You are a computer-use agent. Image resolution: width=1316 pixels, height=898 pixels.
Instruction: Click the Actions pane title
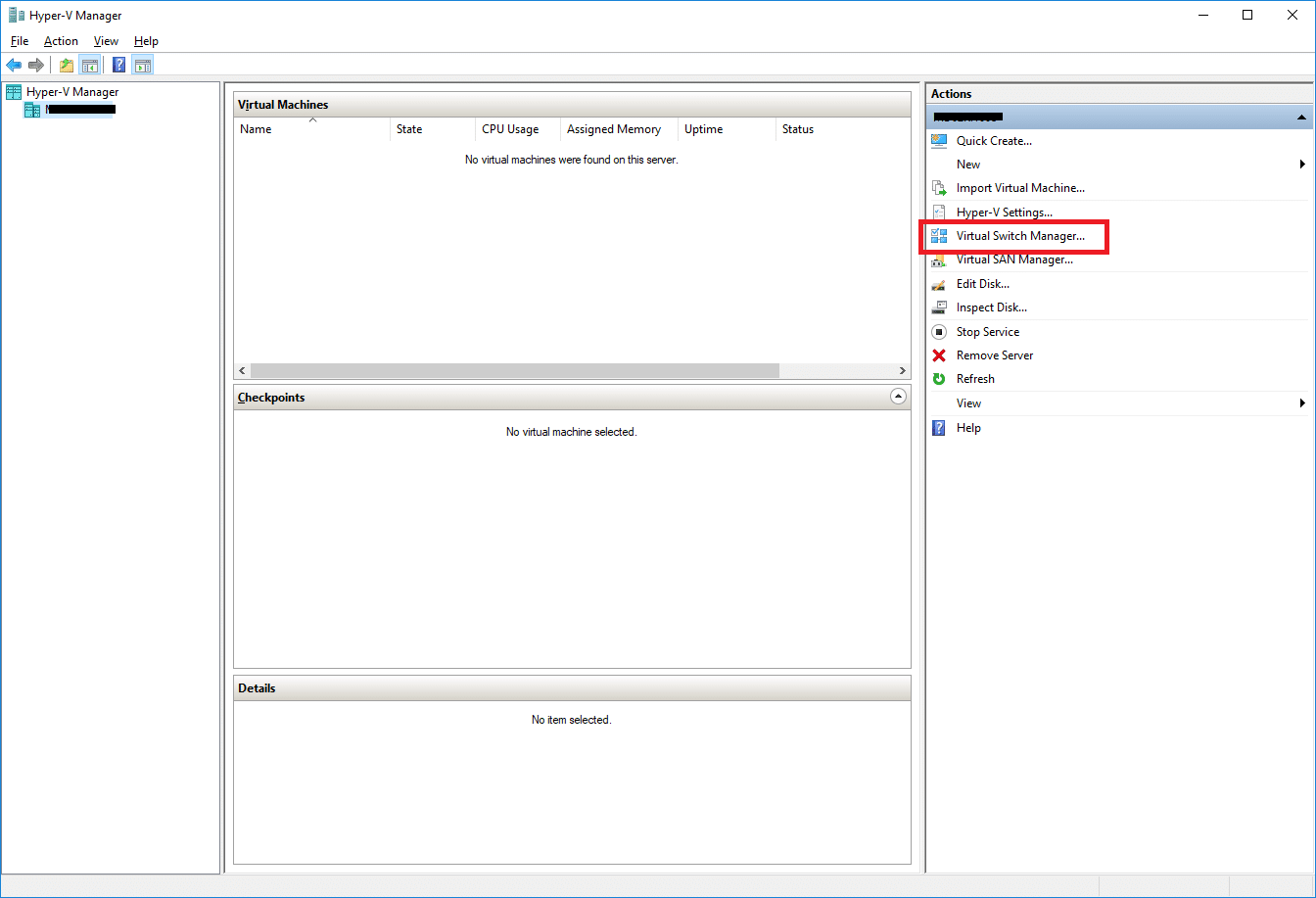tap(951, 94)
